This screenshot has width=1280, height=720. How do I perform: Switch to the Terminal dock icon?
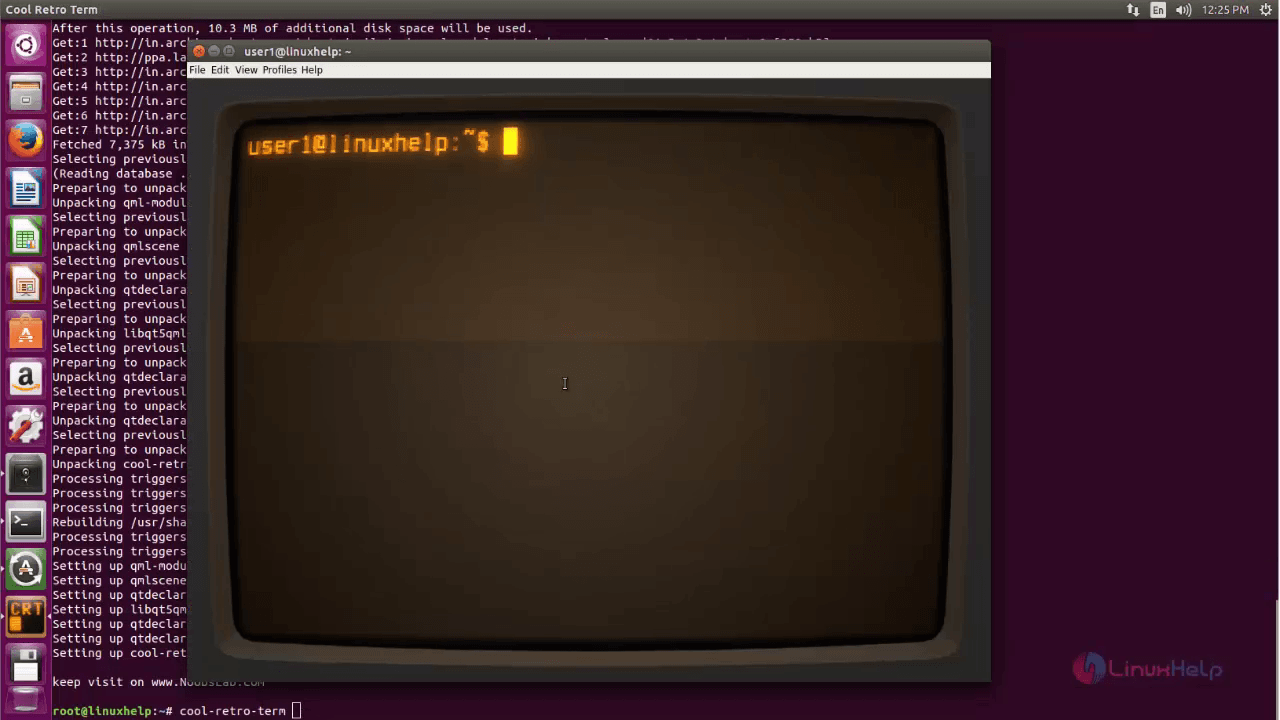pyautogui.click(x=25, y=522)
